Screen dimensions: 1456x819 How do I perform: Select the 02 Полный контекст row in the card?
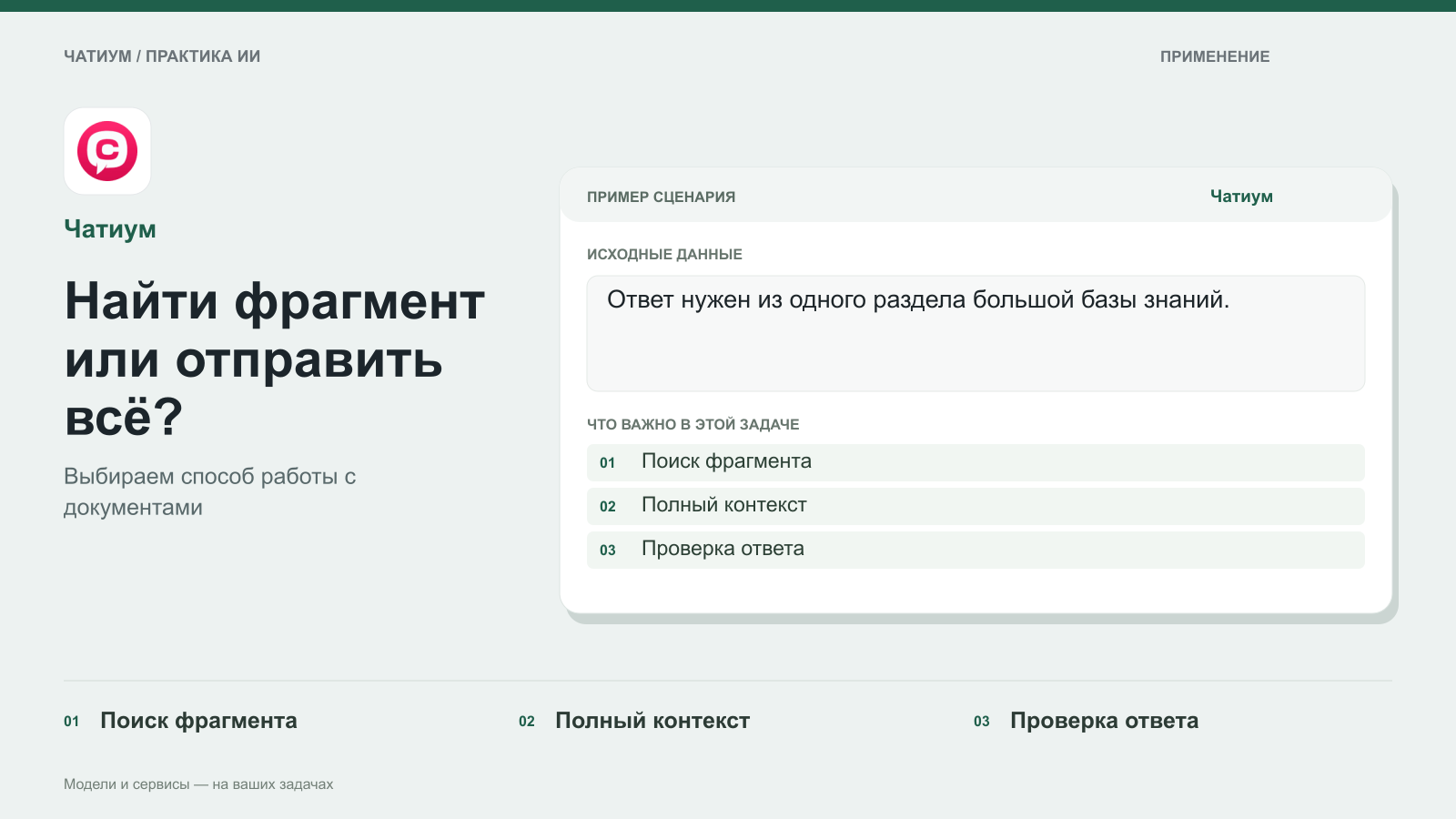(x=976, y=506)
